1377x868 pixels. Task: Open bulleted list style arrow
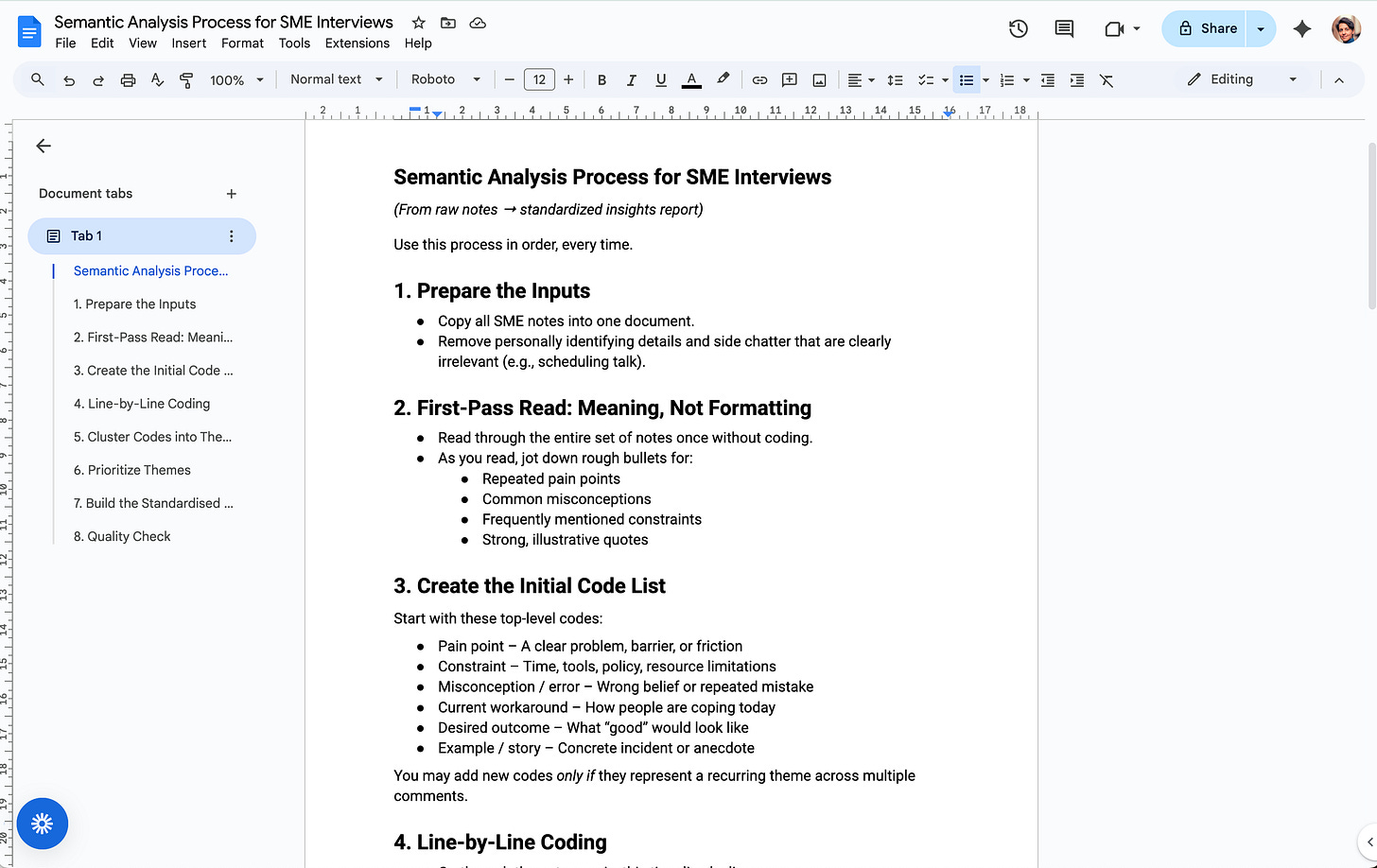985,80
